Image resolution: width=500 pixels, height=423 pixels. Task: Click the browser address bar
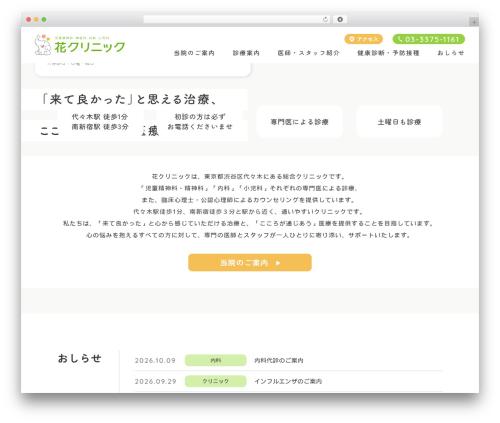237,19
